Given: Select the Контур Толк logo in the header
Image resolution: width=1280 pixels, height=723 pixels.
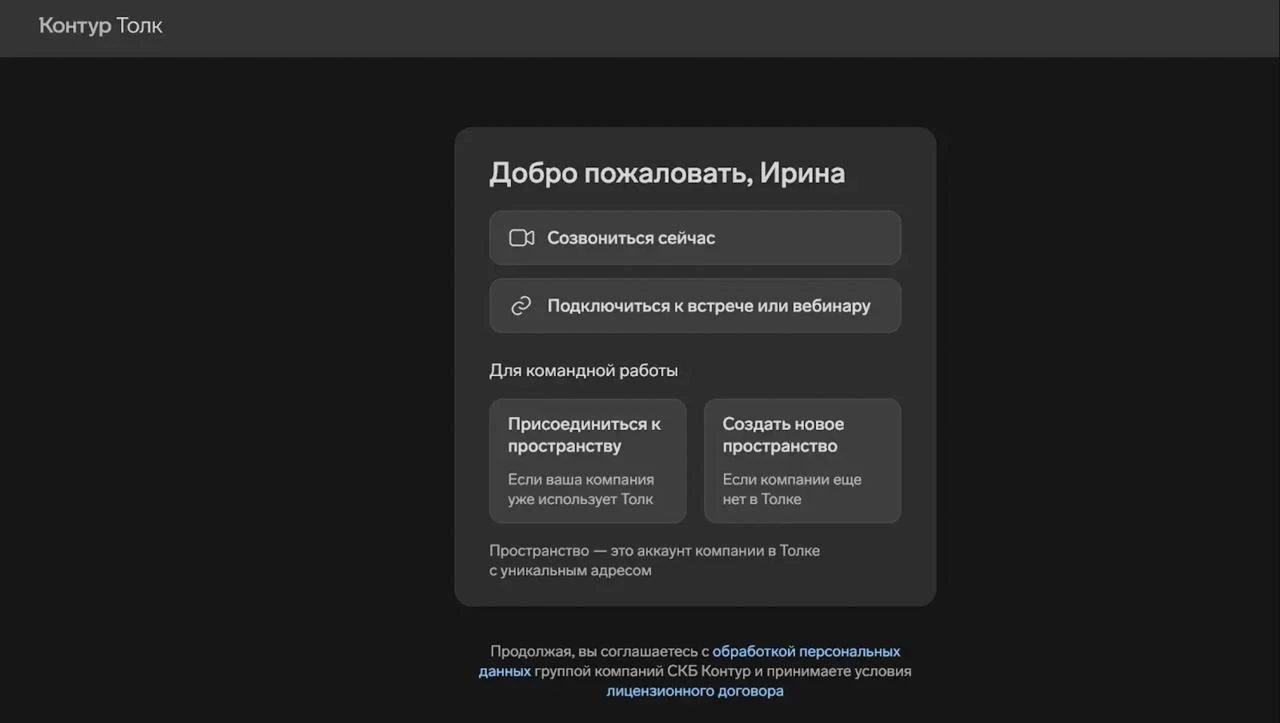Looking at the screenshot, I should (x=99, y=26).
